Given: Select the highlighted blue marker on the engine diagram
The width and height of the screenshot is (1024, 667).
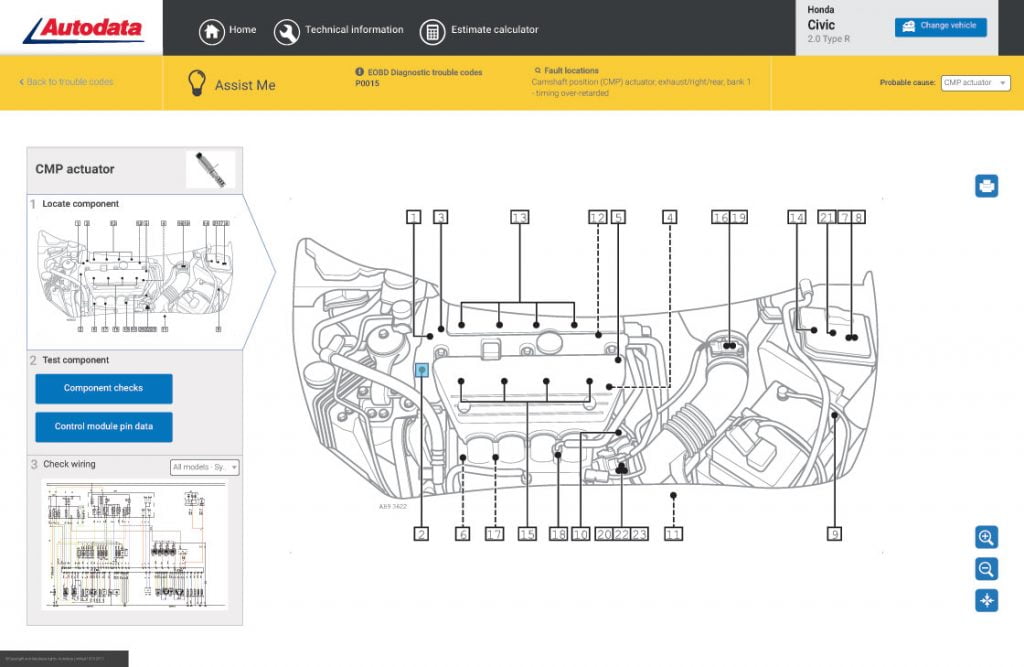Looking at the screenshot, I should 423,370.
